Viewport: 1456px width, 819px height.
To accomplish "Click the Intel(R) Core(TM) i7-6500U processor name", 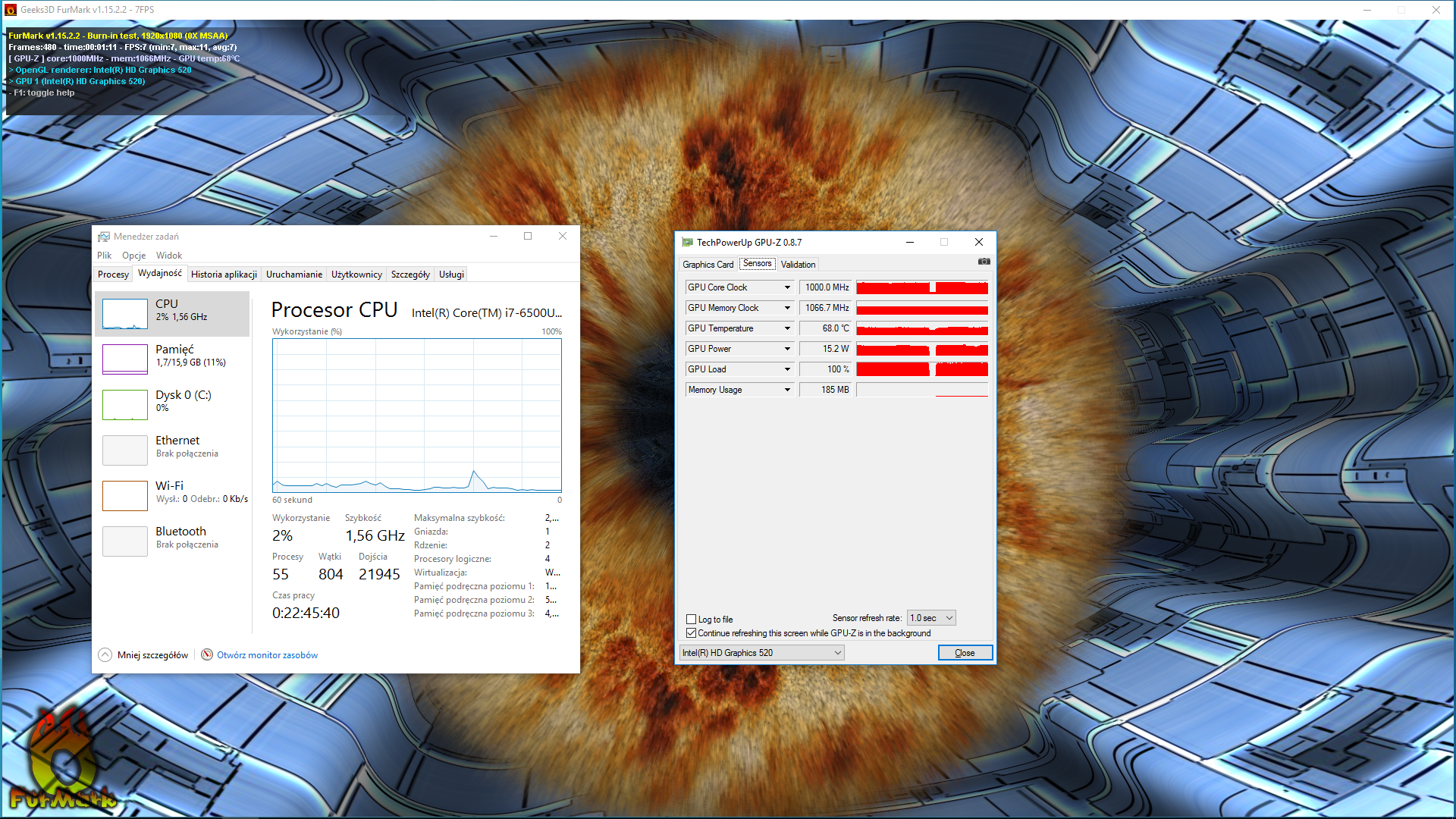I will 486,313.
